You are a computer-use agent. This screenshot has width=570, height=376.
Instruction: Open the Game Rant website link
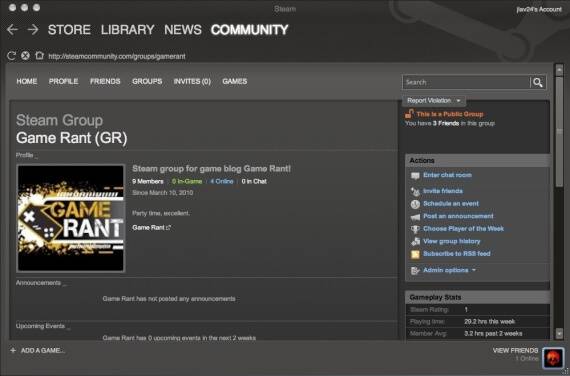(x=148, y=228)
